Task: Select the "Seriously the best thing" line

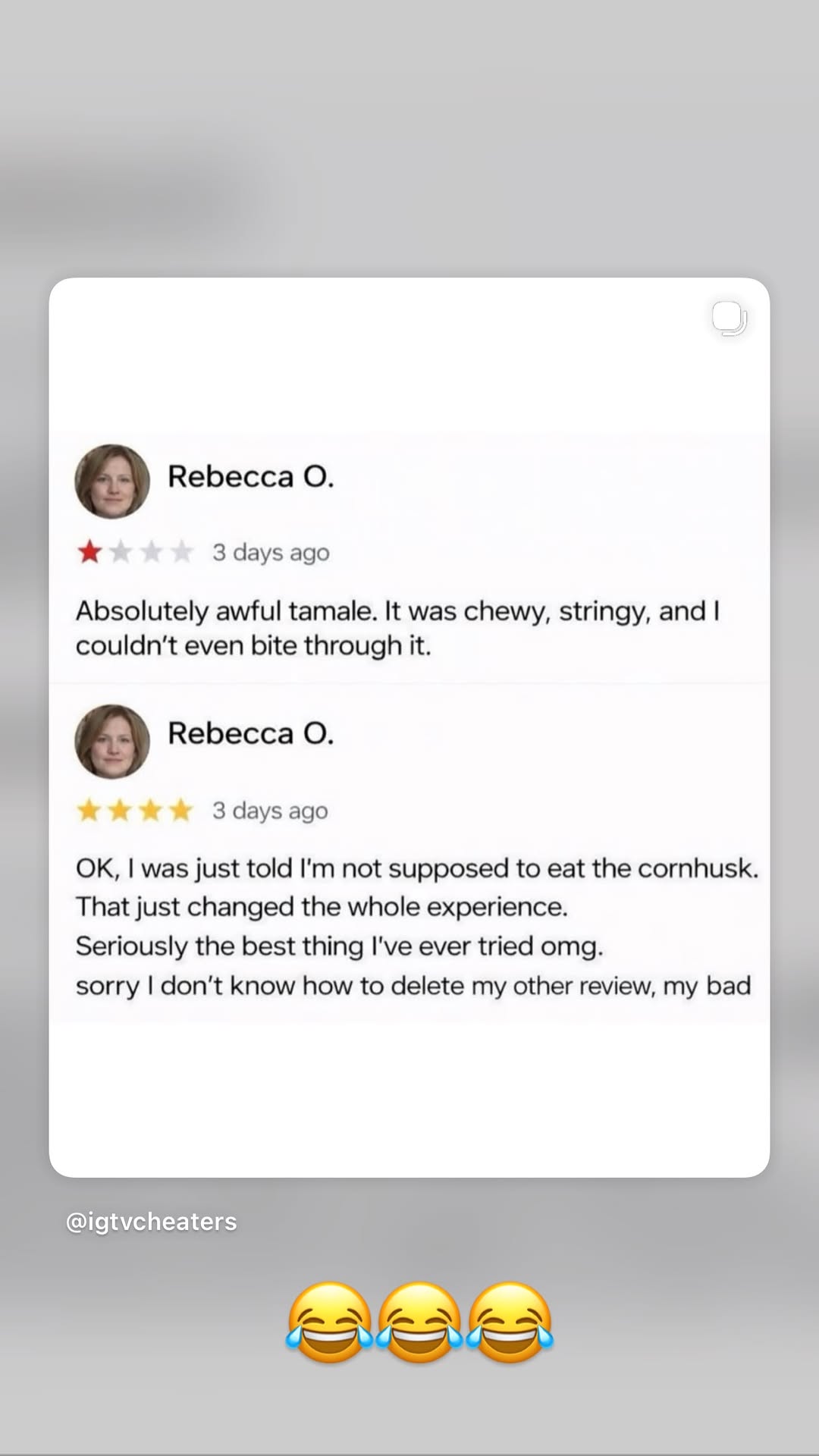Action: (x=339, y=946)
